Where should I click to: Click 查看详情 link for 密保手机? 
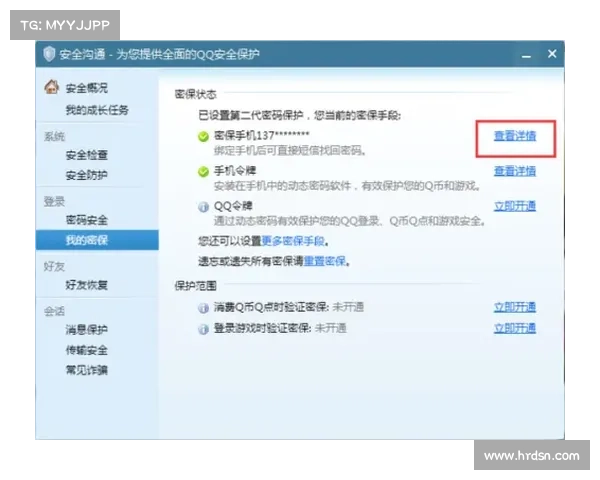[515, 136]
